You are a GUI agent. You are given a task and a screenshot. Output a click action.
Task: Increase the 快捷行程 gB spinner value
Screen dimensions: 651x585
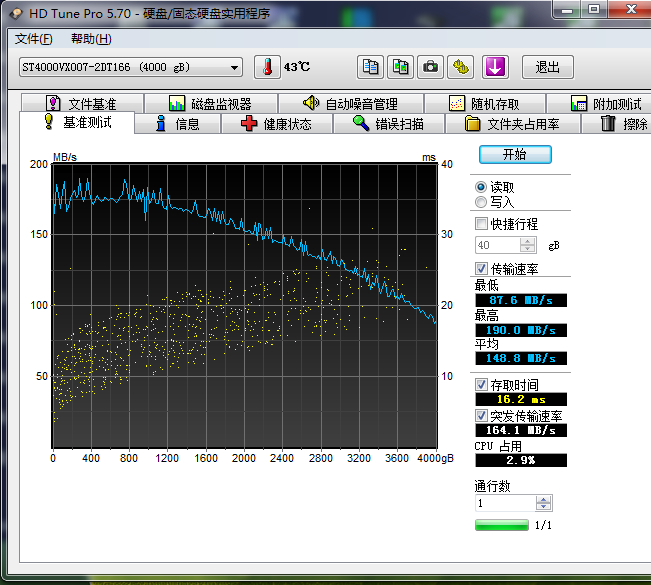[x=528, y=241]
